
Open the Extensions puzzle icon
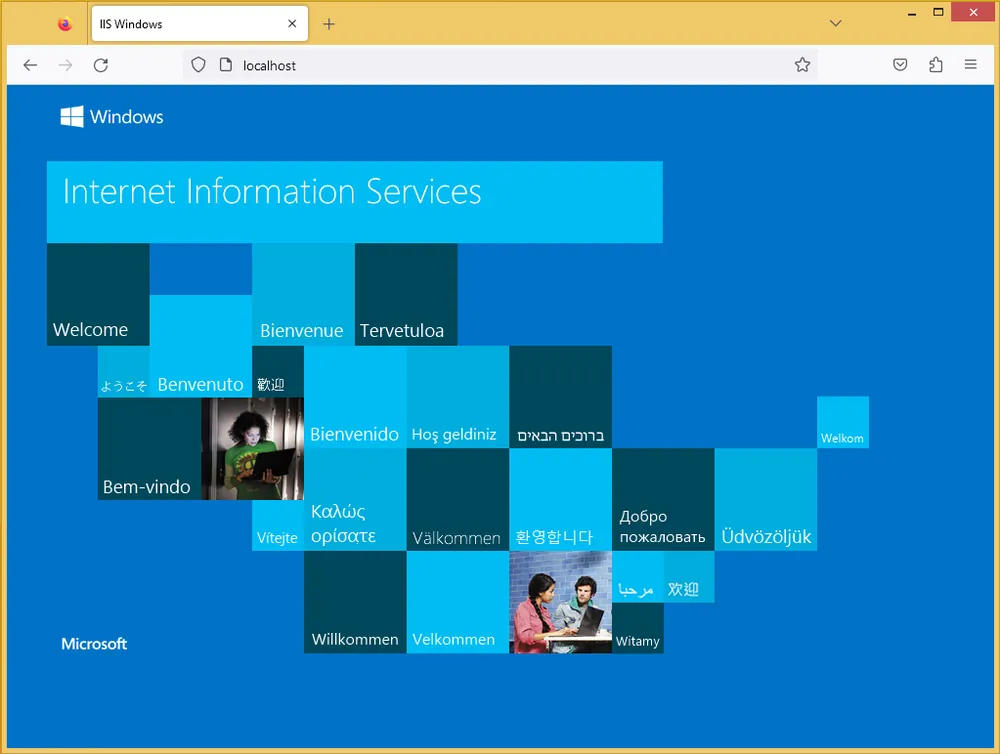pyautogui.click(x=936, y=64)
